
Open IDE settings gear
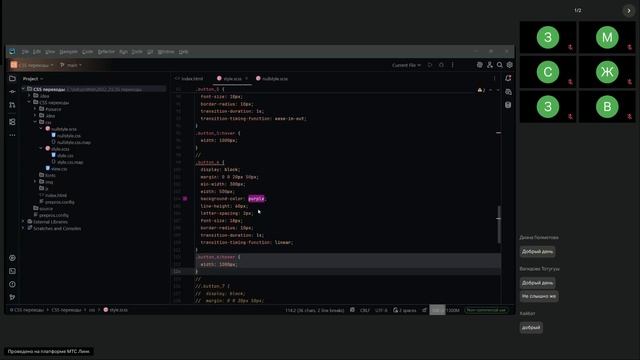[x=510, y=65]
